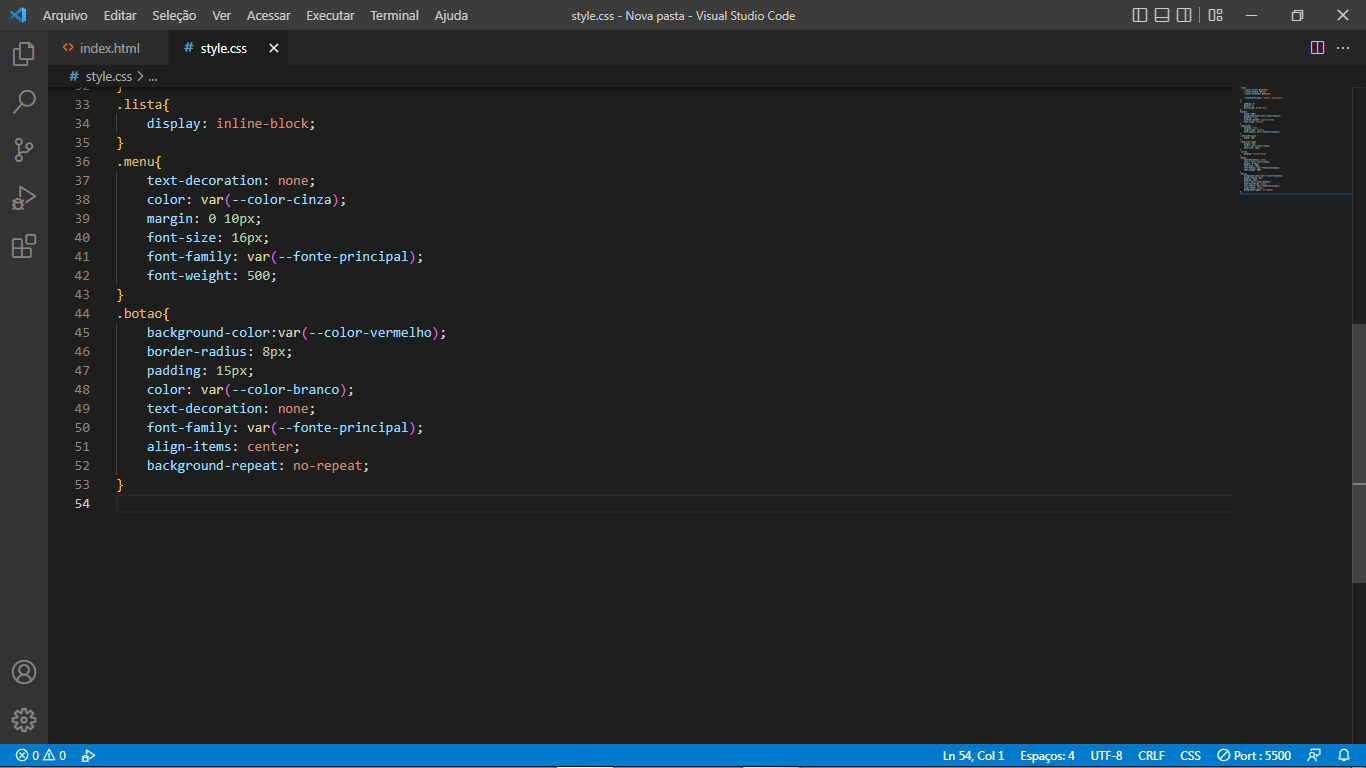Click line number 36 in the gutter

click(x=82, y=161)
